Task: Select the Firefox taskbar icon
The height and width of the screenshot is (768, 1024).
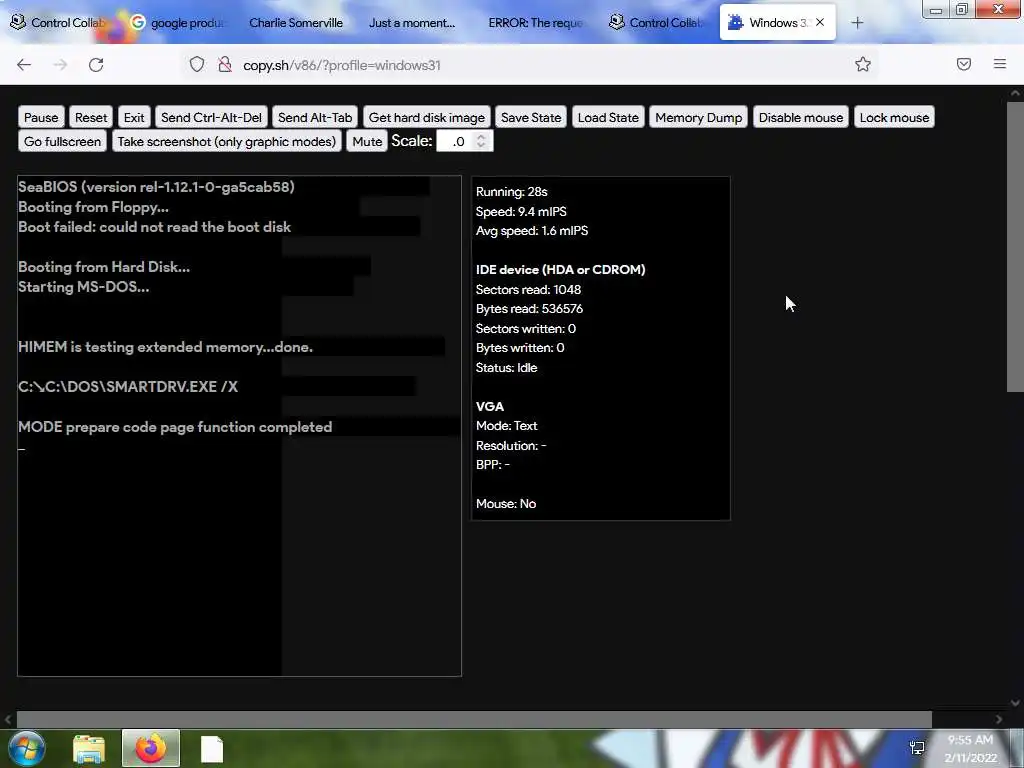Action: pos(151,748)
